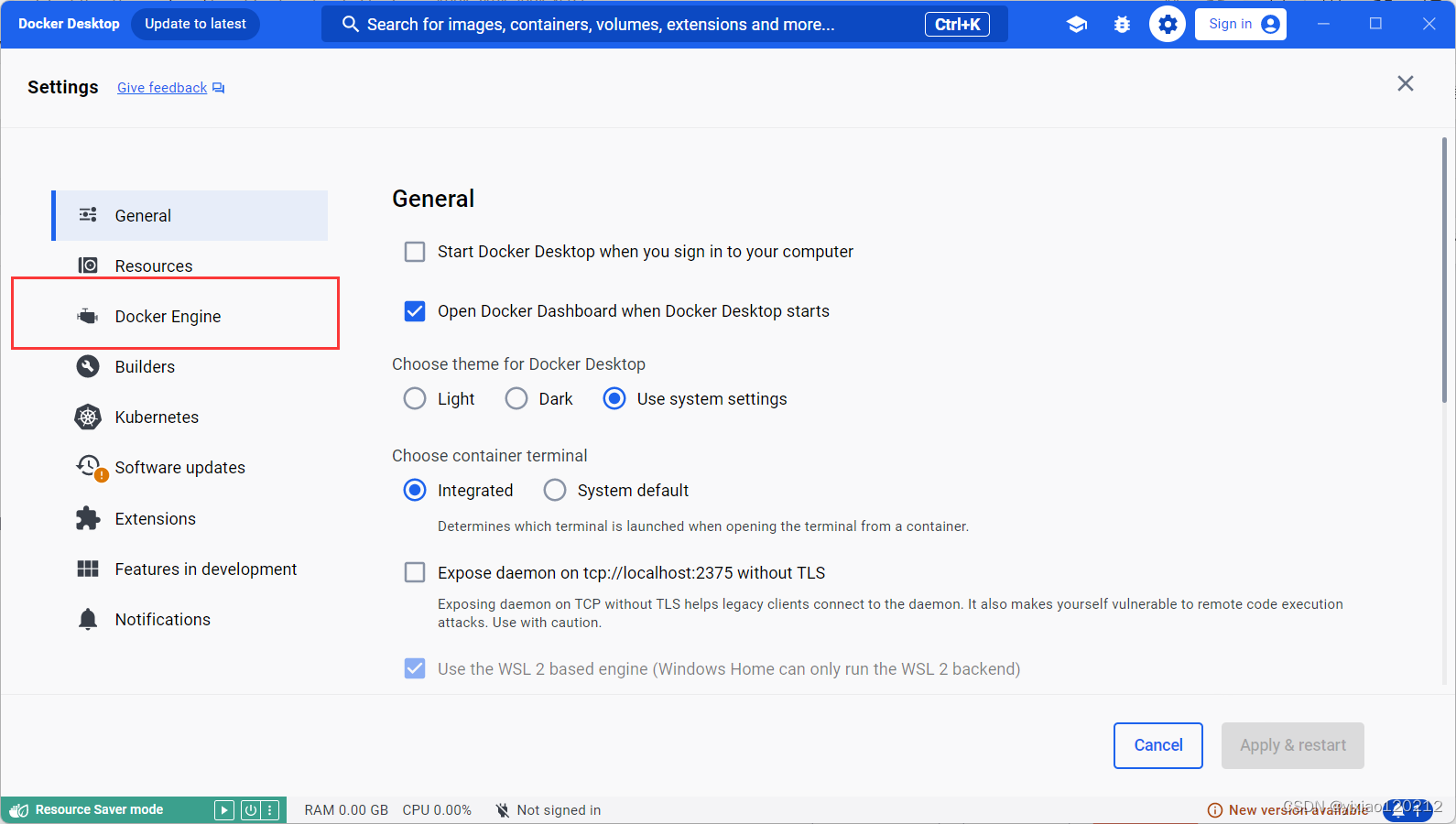
Task: Open the Learning center graduation cap icon
Action: [x=1077, y=25]
